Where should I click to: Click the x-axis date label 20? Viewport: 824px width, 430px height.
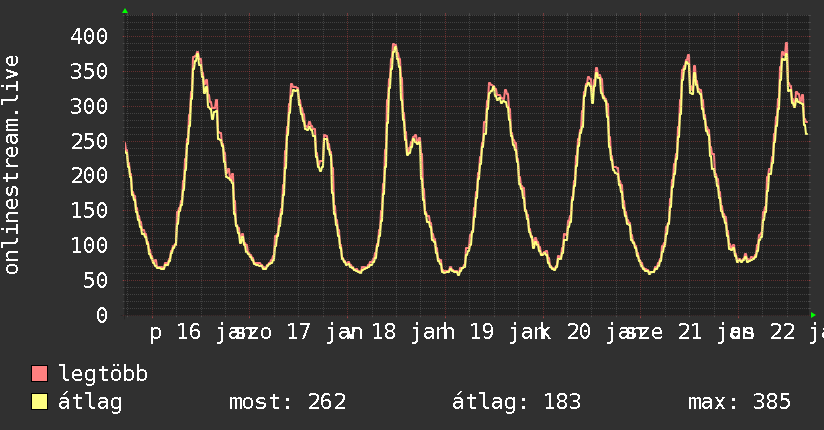click(x=579, y=332)
